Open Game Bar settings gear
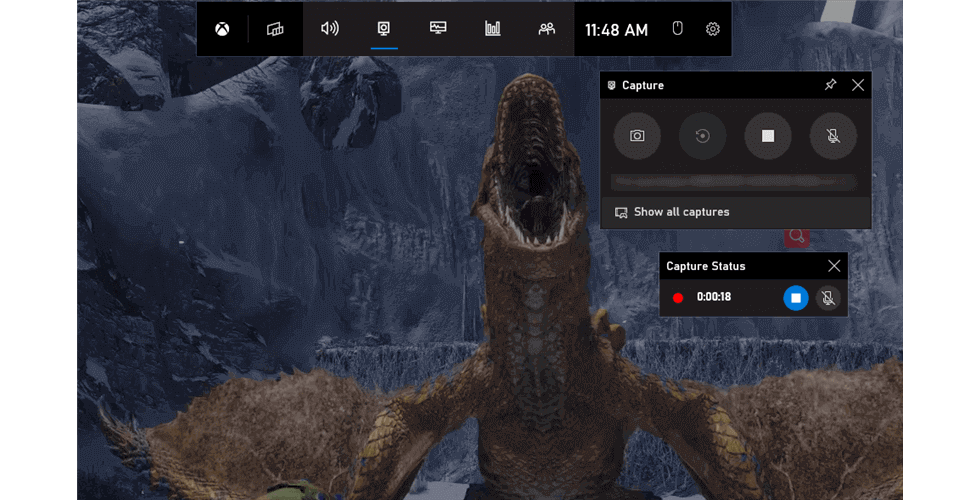Image resolution: width=980 pixels, height=500 pixels. pos(712,29)
